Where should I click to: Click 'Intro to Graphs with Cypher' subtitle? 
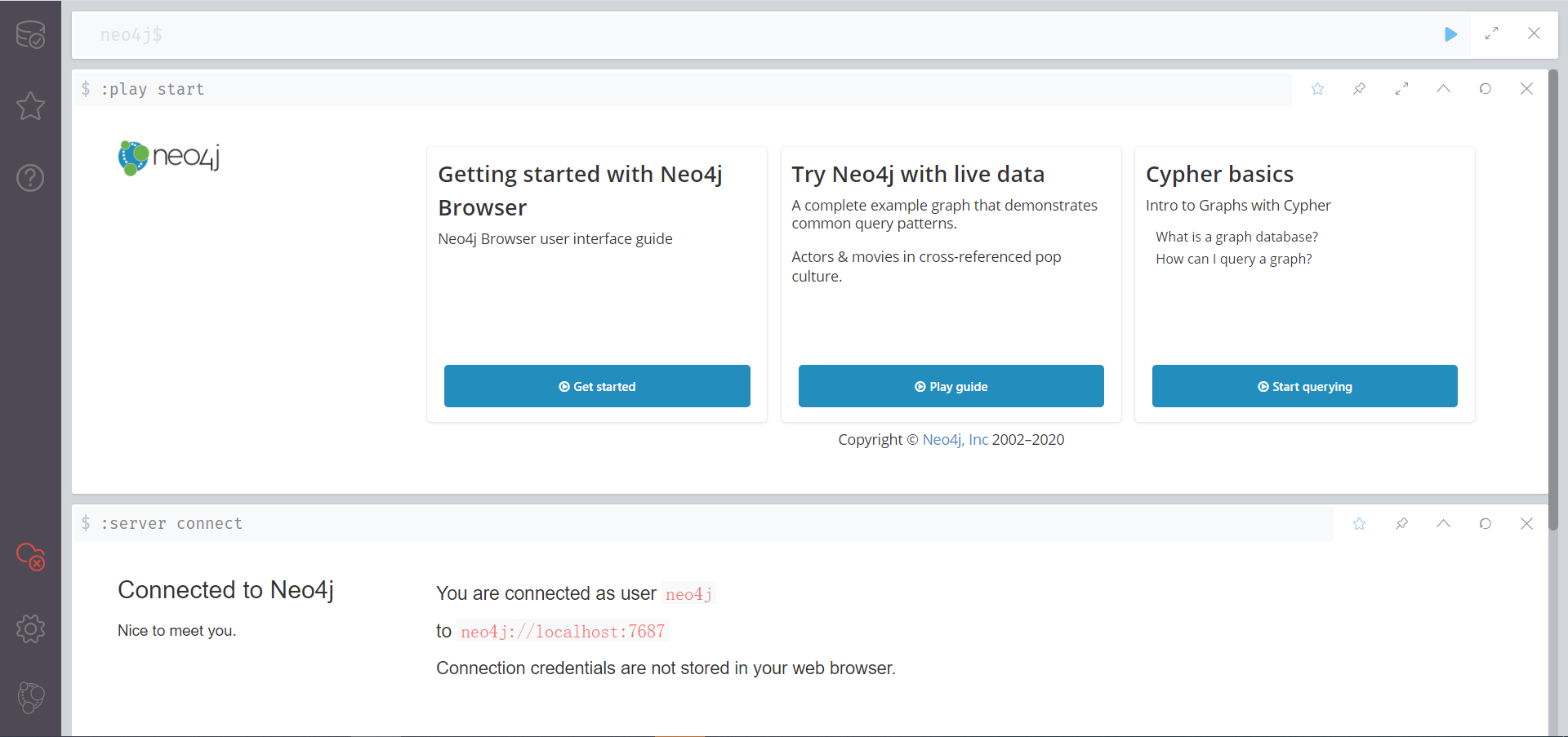click(x=1238, y=206)
